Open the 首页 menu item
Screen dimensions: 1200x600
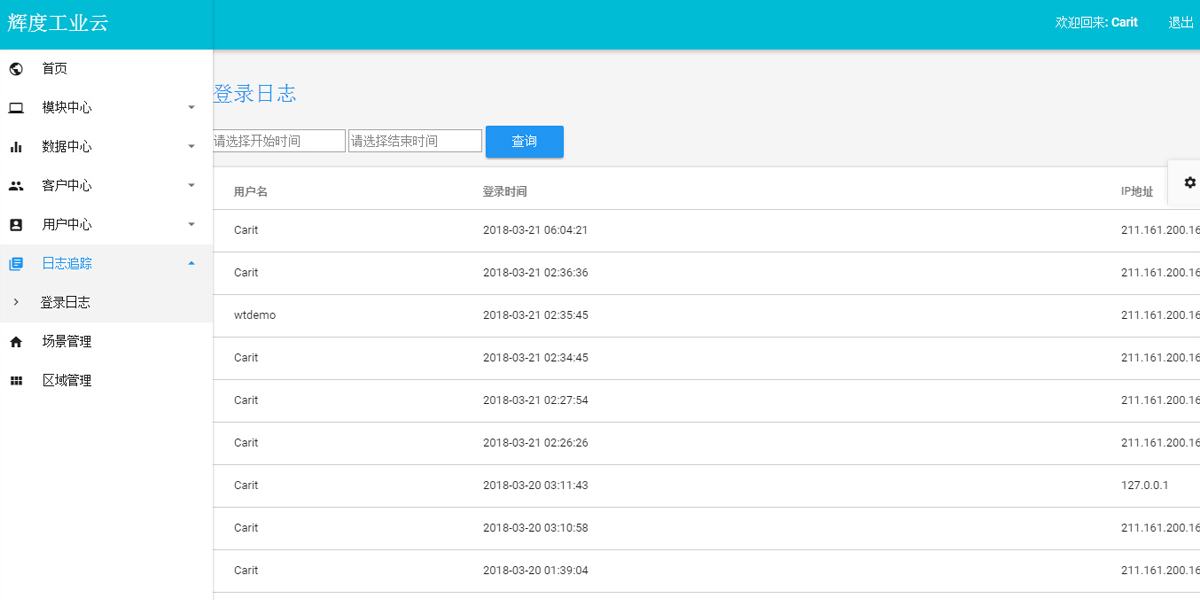(55, 69)
